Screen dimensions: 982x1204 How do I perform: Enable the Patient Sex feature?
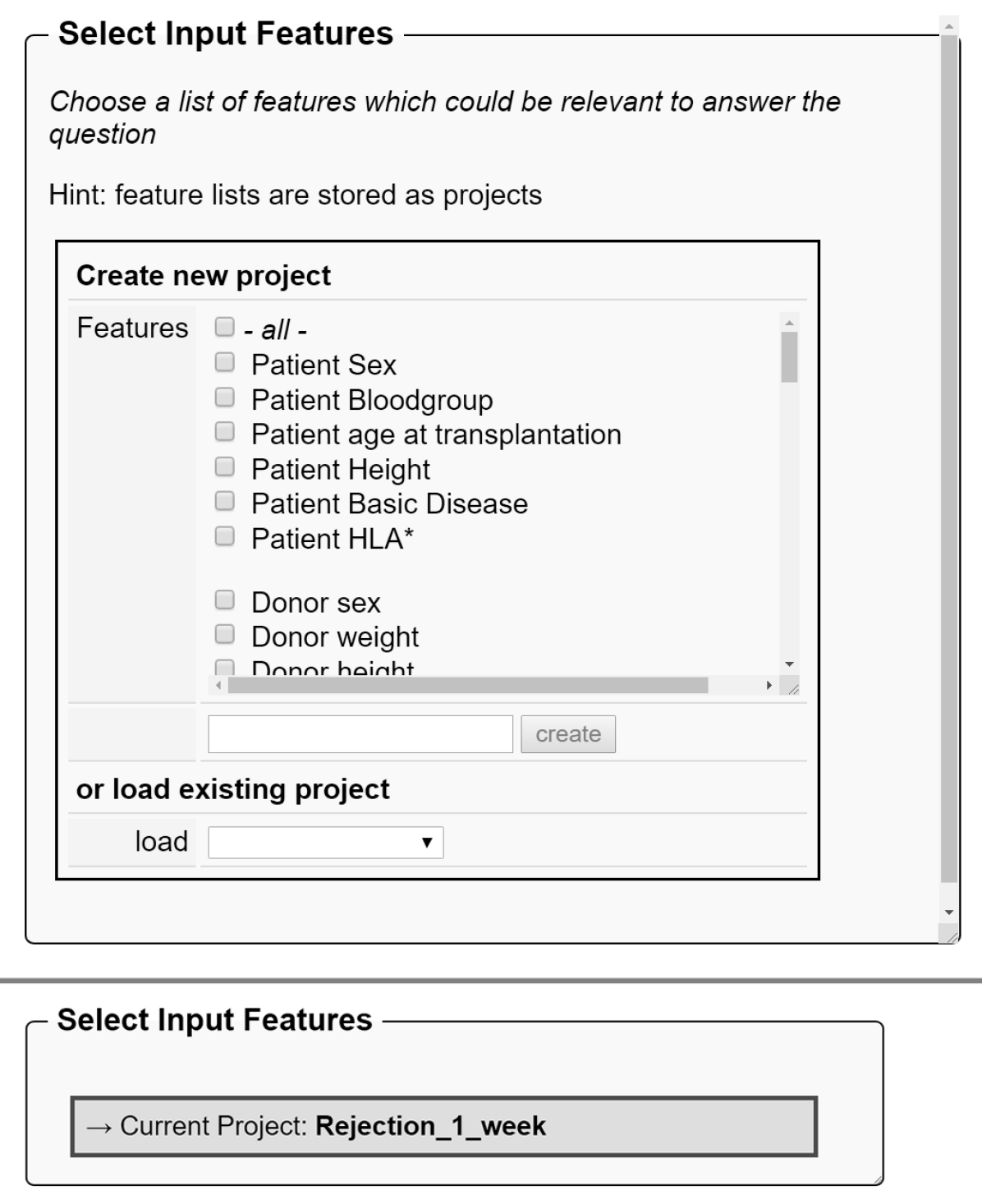click(224, 362)
